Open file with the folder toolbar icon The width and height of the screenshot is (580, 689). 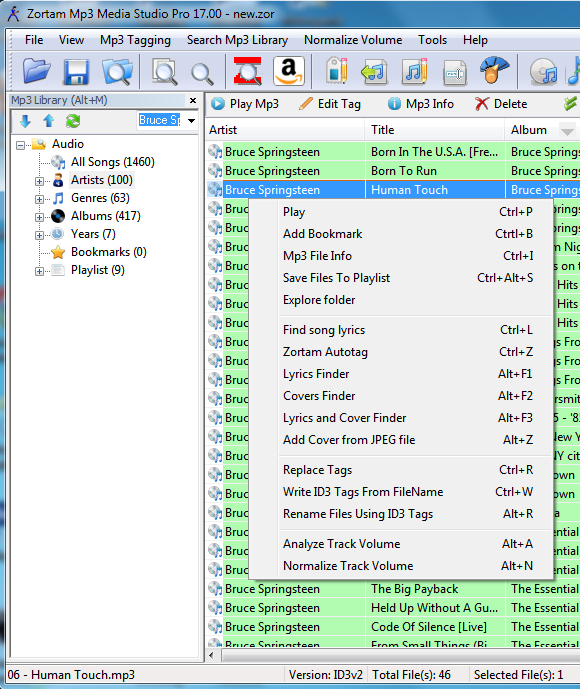click(x=36, y=71)
